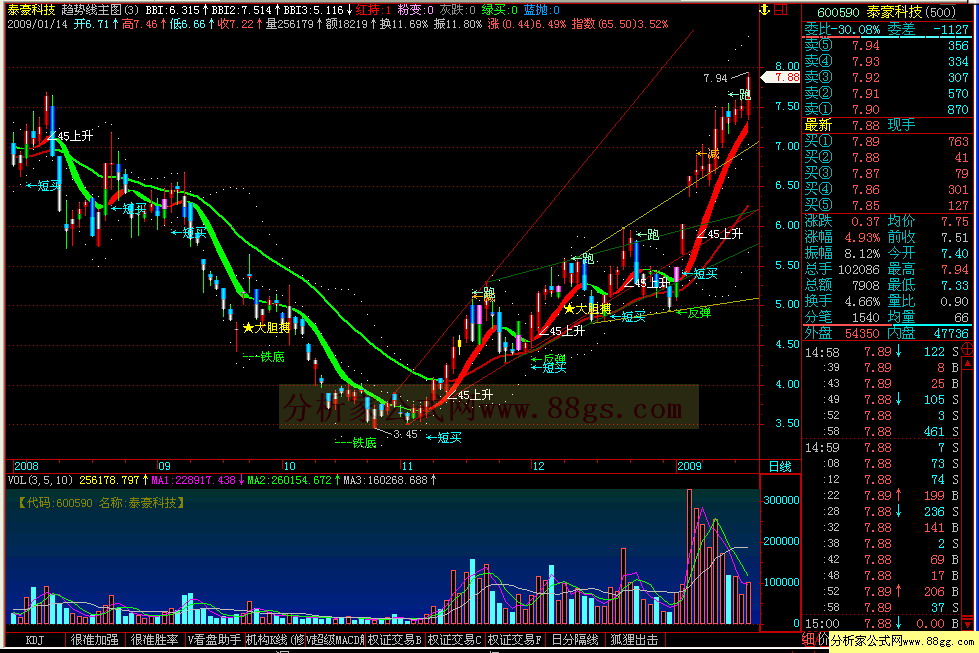Click the 总手 102086 value

click(858, 270)
